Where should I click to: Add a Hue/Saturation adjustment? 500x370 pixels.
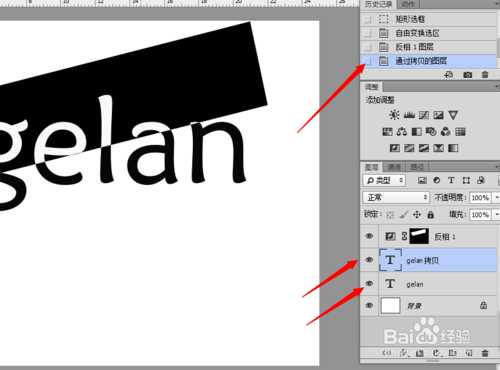[387, 132]
